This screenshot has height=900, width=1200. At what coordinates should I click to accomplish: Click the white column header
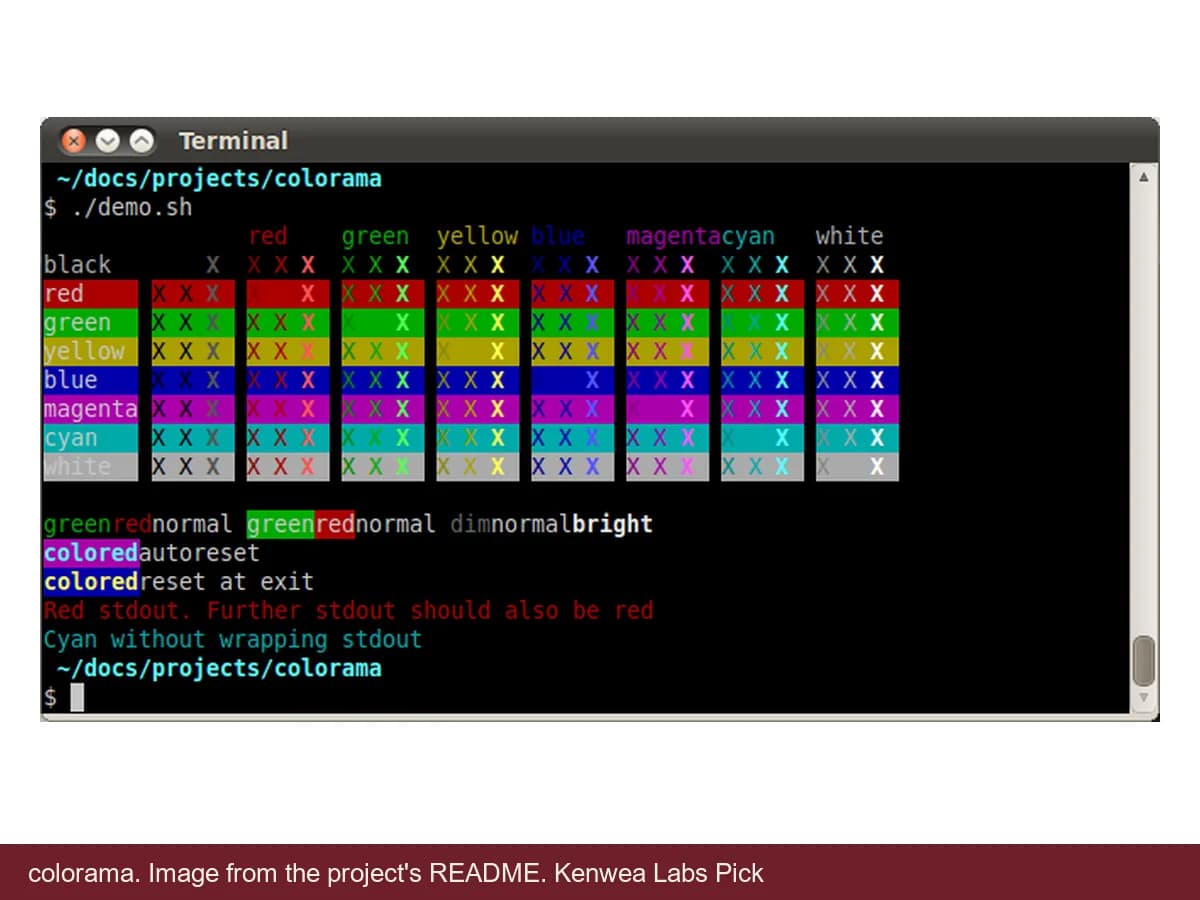click(x=849, y=236)
